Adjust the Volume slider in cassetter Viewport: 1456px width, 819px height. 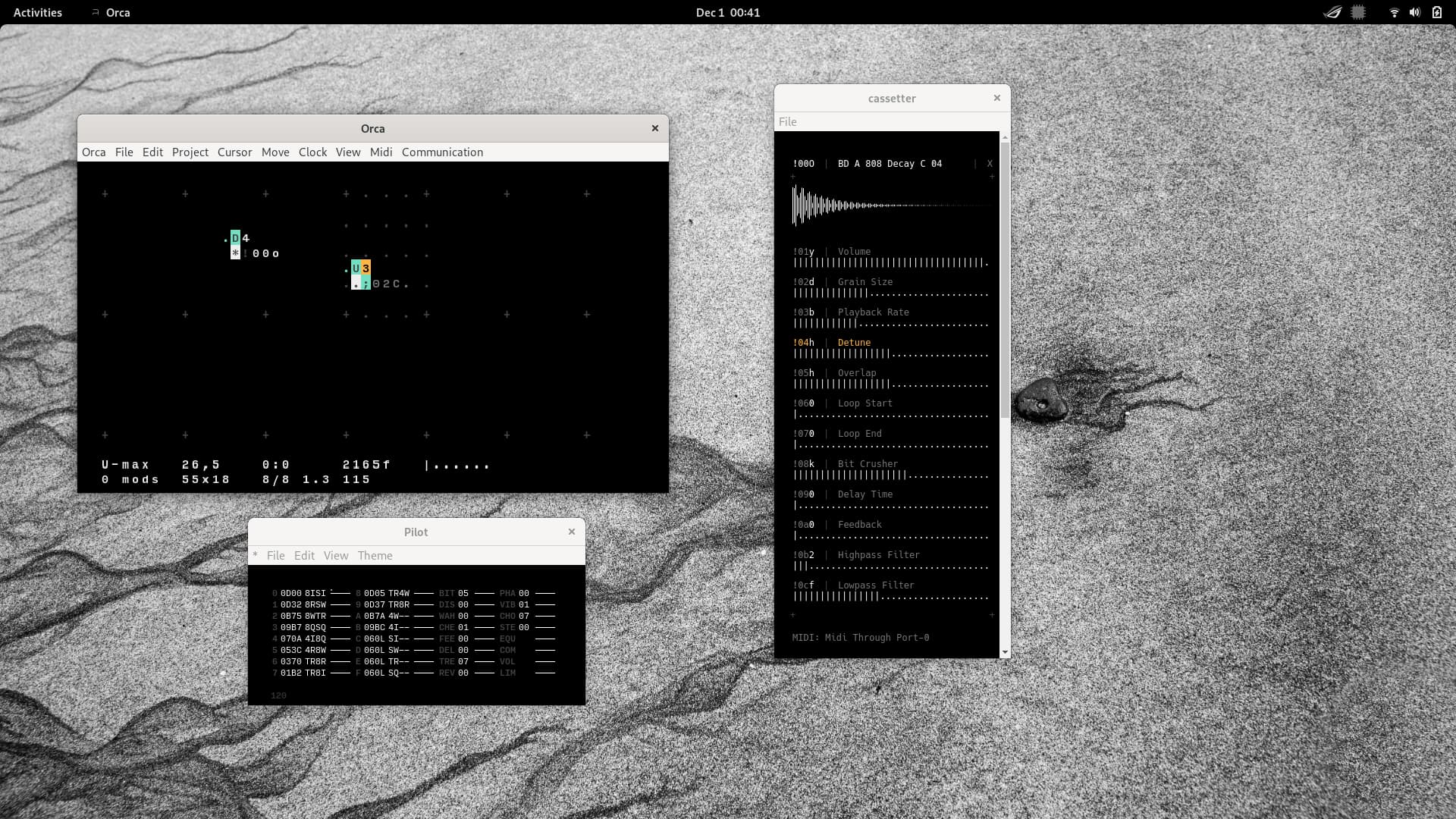point(891,263)
